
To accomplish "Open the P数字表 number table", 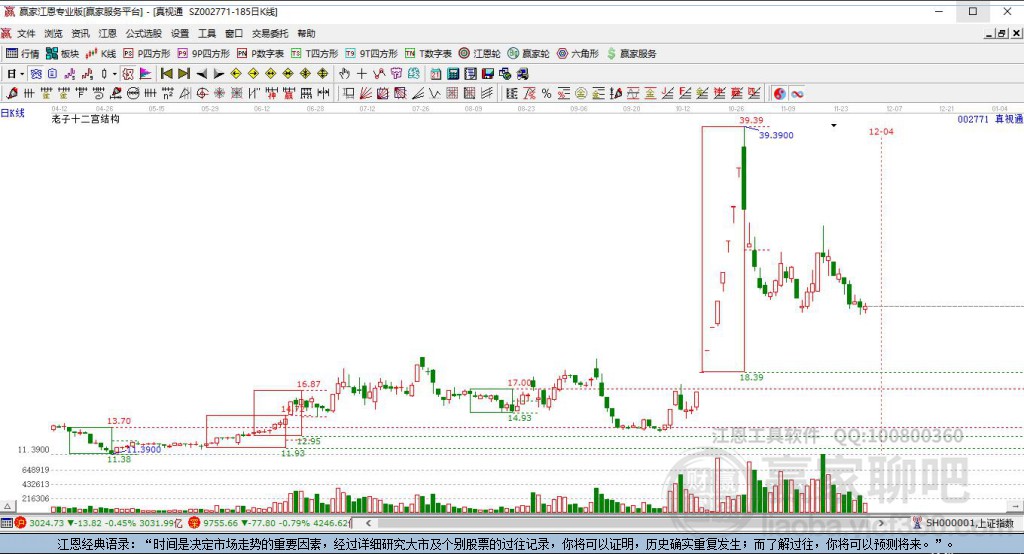I will pos(260,54).
